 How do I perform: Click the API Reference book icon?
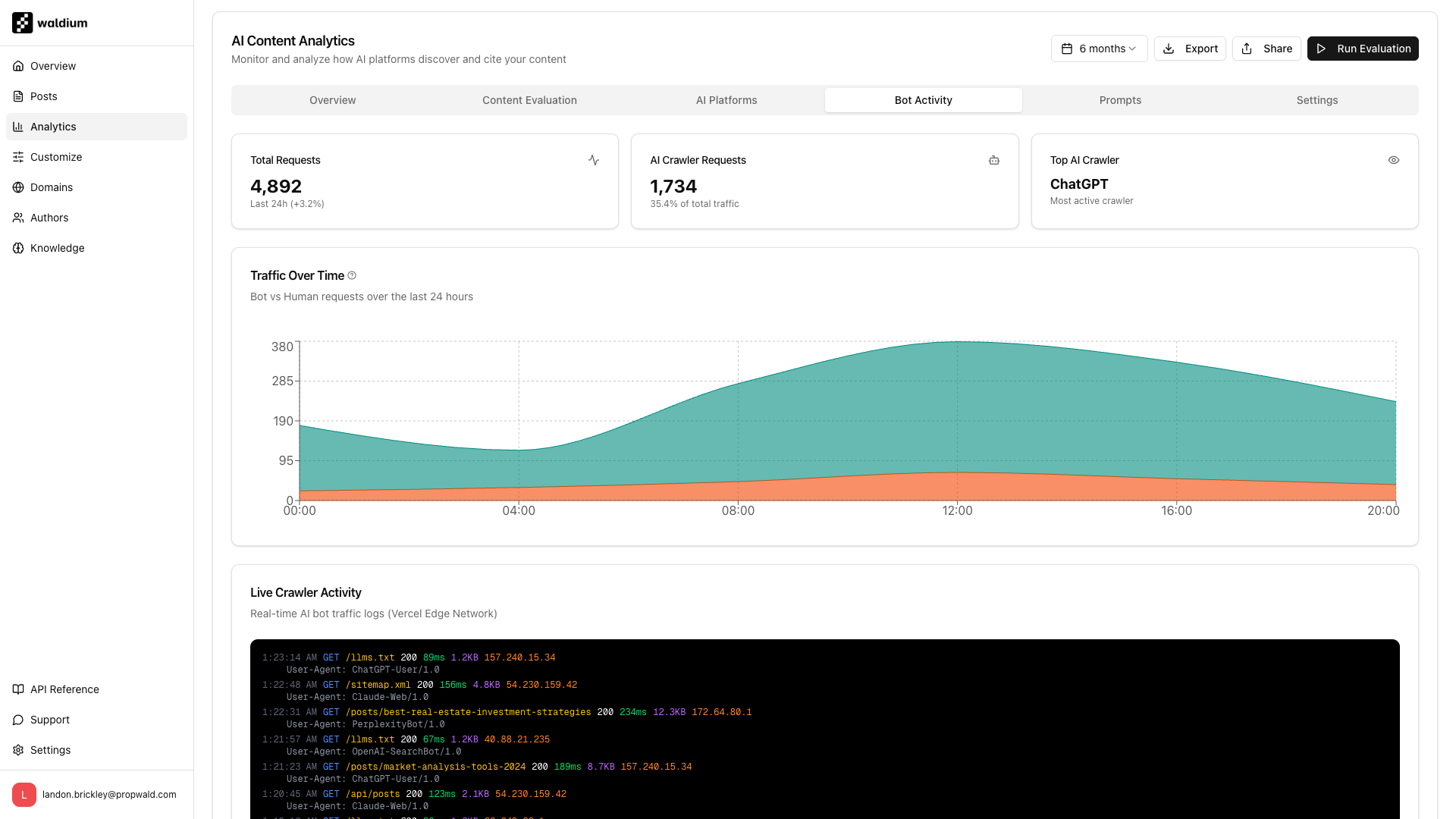[18, 689]
